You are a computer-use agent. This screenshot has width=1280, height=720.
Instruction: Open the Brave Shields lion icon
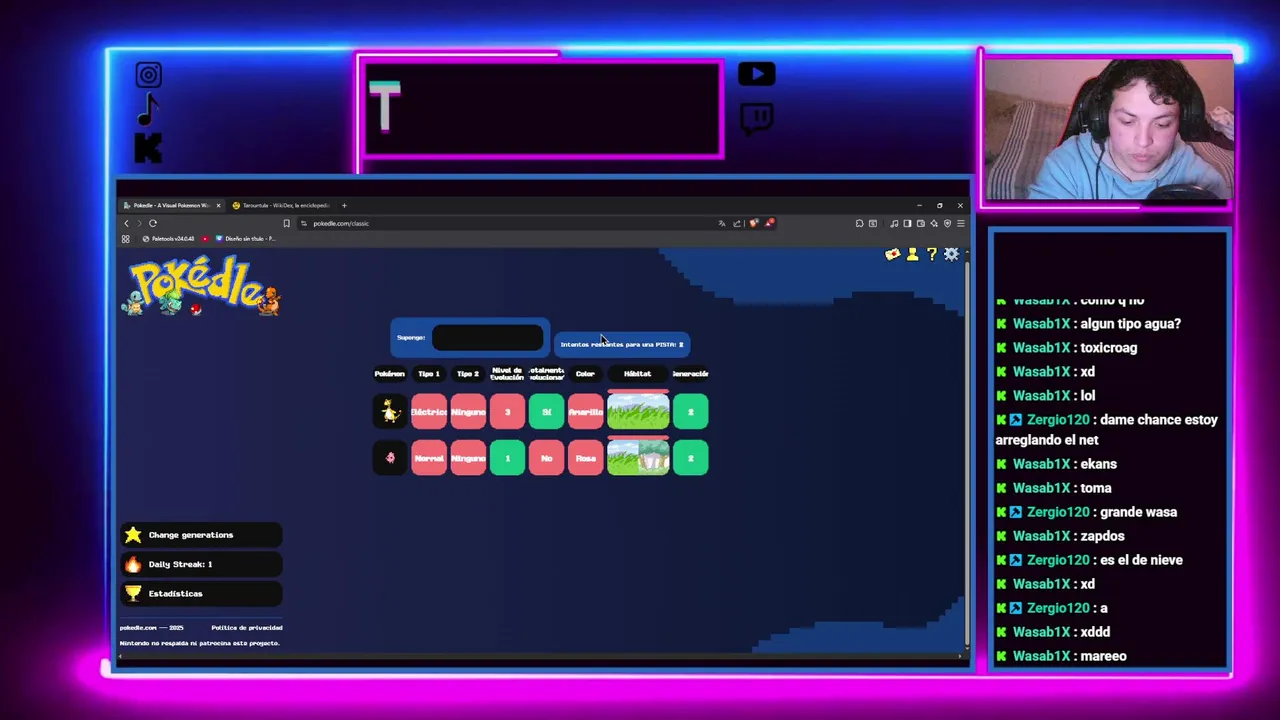click(x=753, y=223)
